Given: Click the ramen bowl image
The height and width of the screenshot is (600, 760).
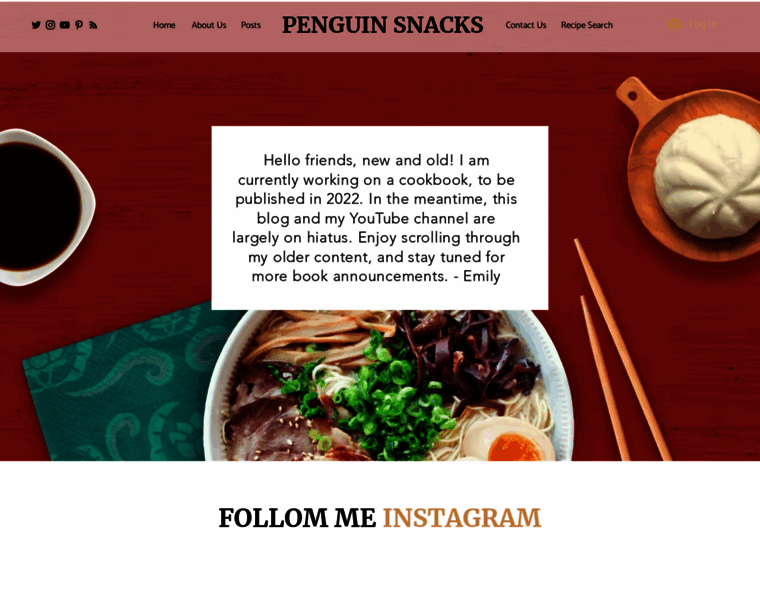Looking at the screenshot, I should point(388,385).
